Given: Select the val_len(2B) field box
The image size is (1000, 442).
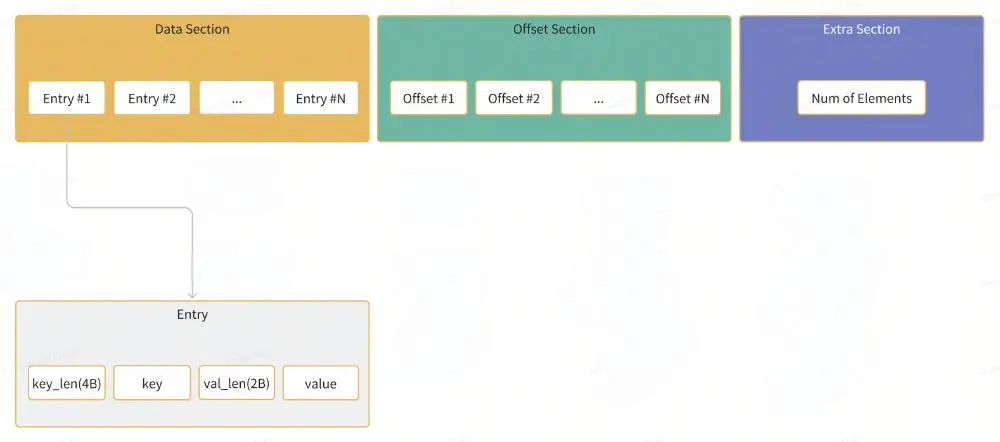Looking at the screenshot, I should click(236, 384).
